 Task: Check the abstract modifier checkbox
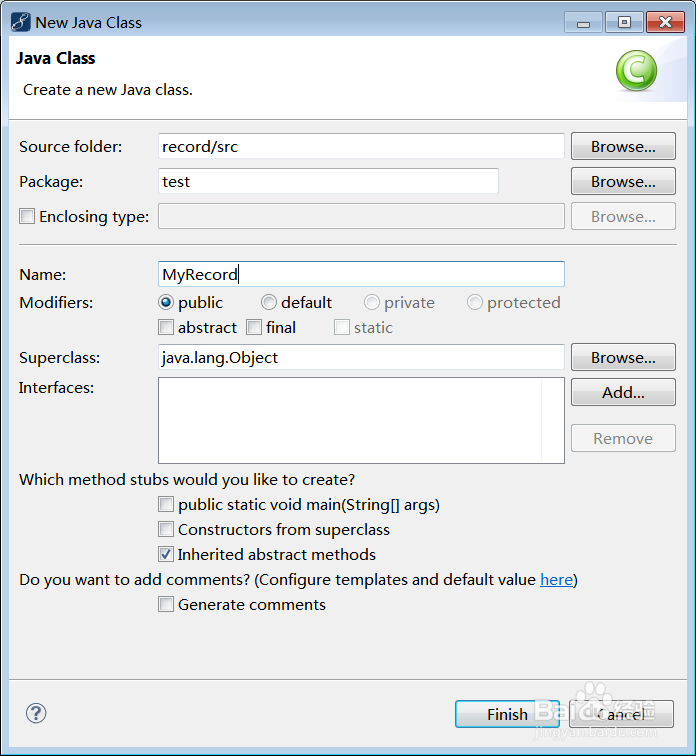click(x=166, y=327)
